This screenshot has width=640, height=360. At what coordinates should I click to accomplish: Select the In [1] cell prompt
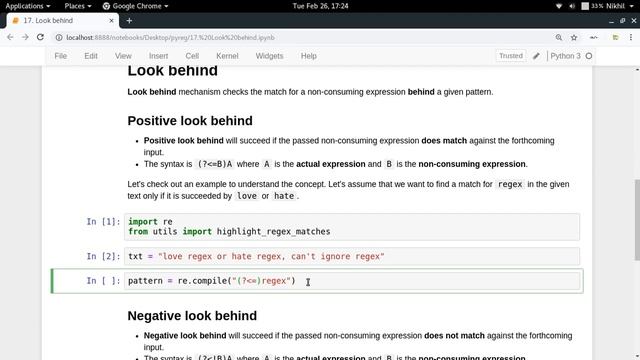click(103, 222)
